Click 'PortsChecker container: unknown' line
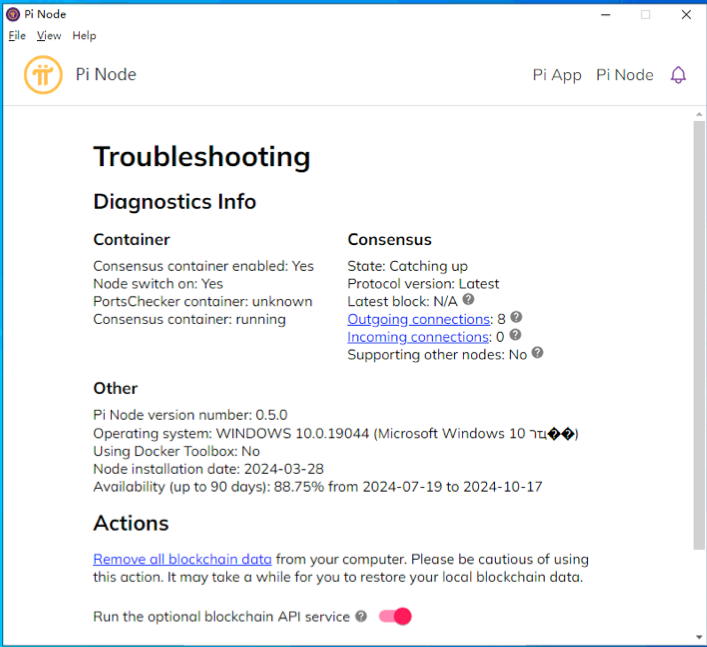 click(x=203, y=301)
